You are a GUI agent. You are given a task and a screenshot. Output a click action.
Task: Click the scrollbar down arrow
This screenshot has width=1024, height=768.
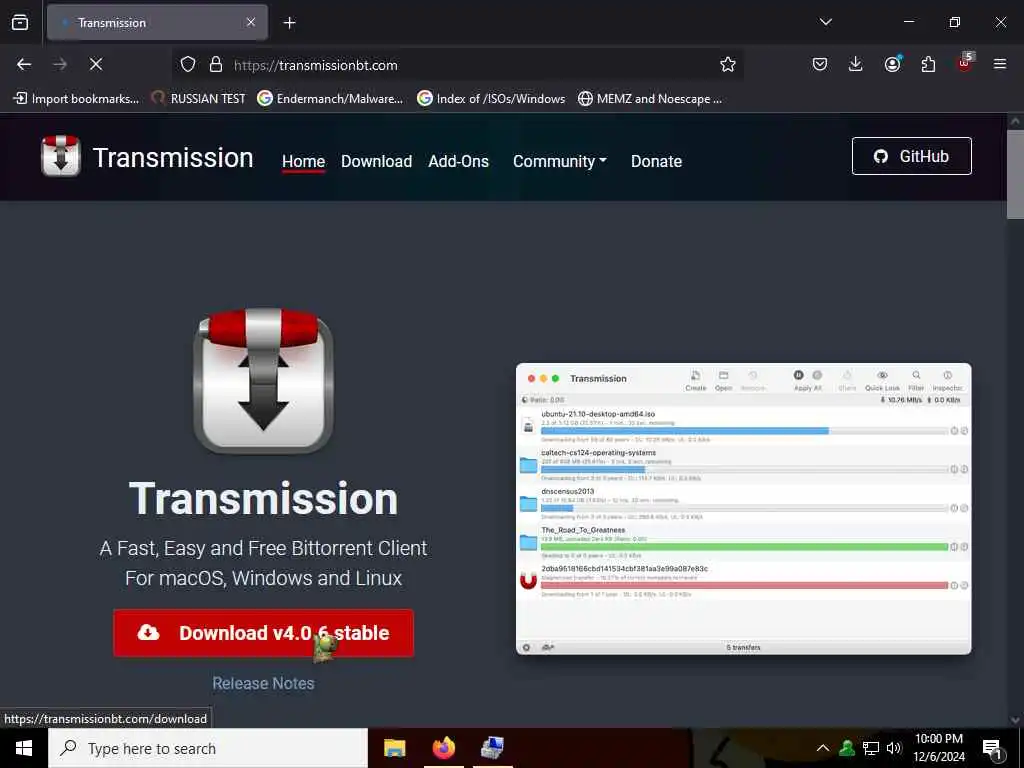coord(1015,720)
